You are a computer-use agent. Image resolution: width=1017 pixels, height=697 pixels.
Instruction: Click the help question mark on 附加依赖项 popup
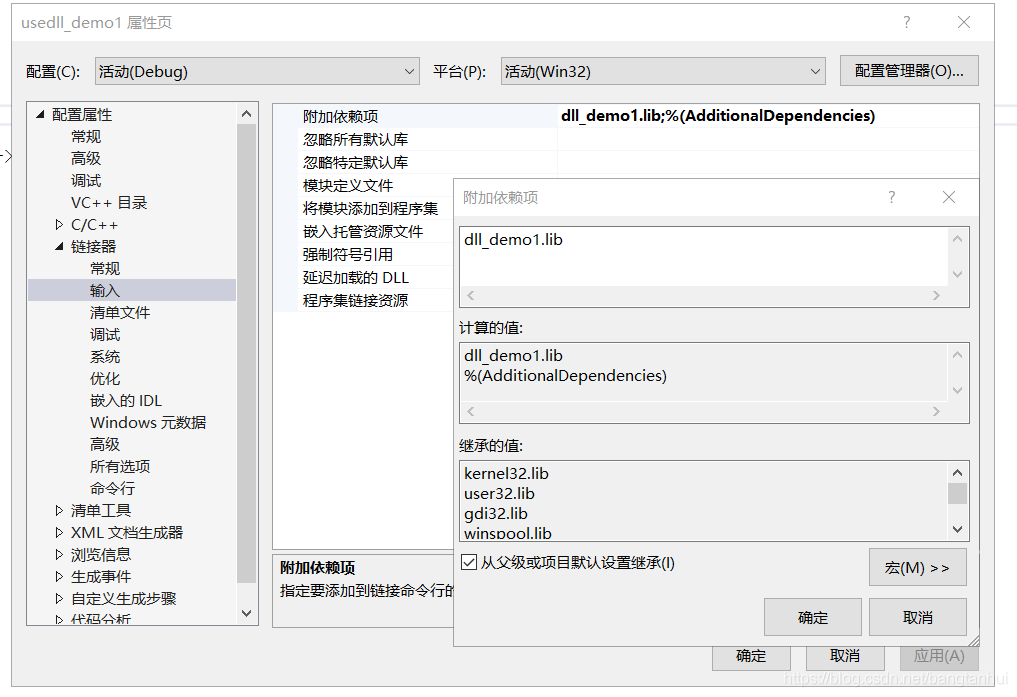[891, 197]
